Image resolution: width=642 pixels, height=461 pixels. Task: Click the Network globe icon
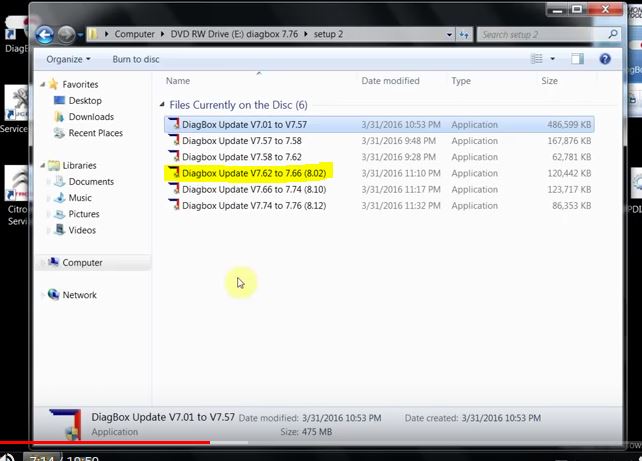tap(53, 294)
